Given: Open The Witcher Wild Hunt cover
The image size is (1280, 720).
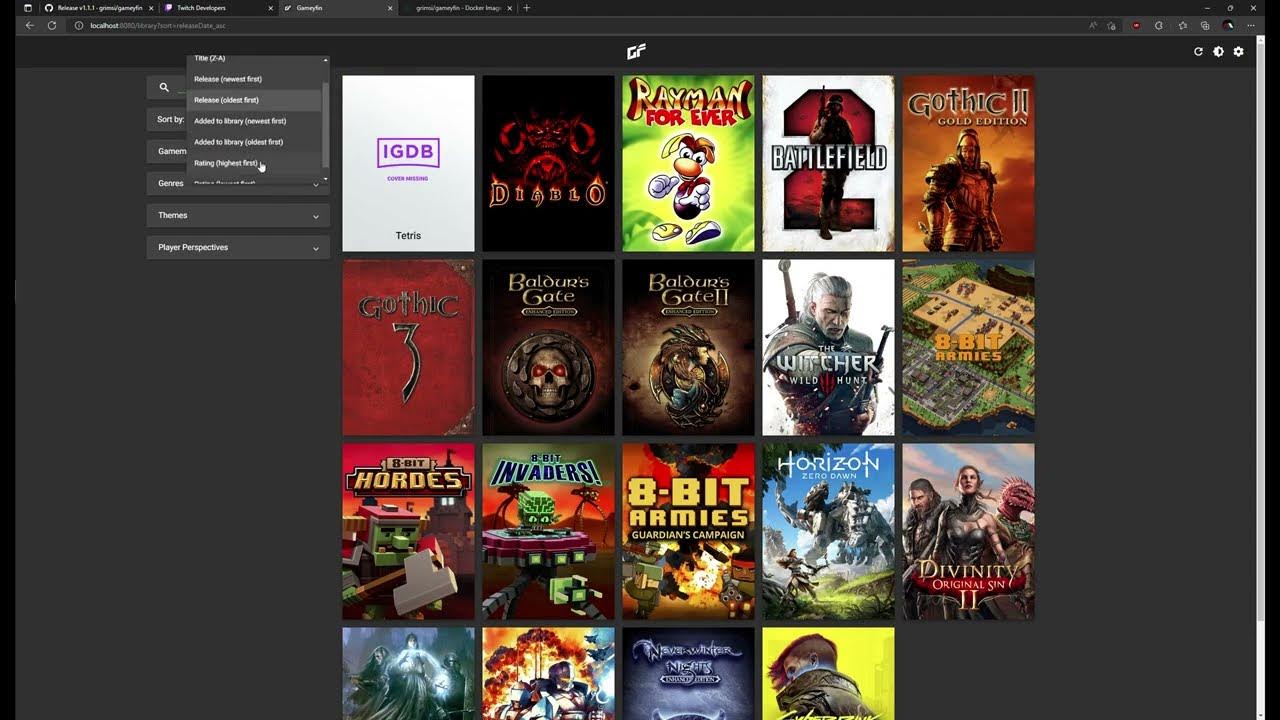Looking at the screenshot, I should click(x=828, y=347).
